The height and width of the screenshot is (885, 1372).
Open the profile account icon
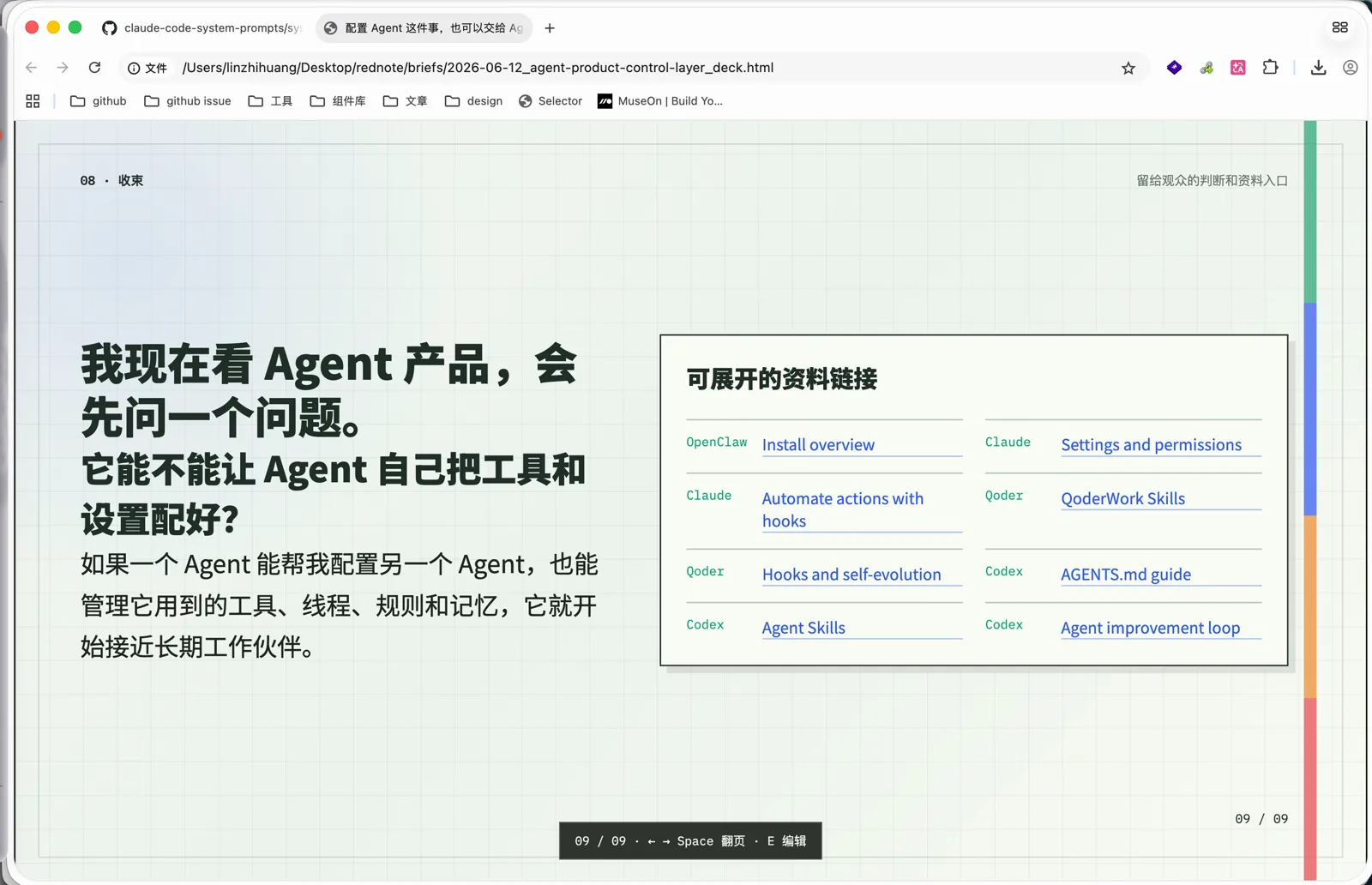tap(1351, 68)
